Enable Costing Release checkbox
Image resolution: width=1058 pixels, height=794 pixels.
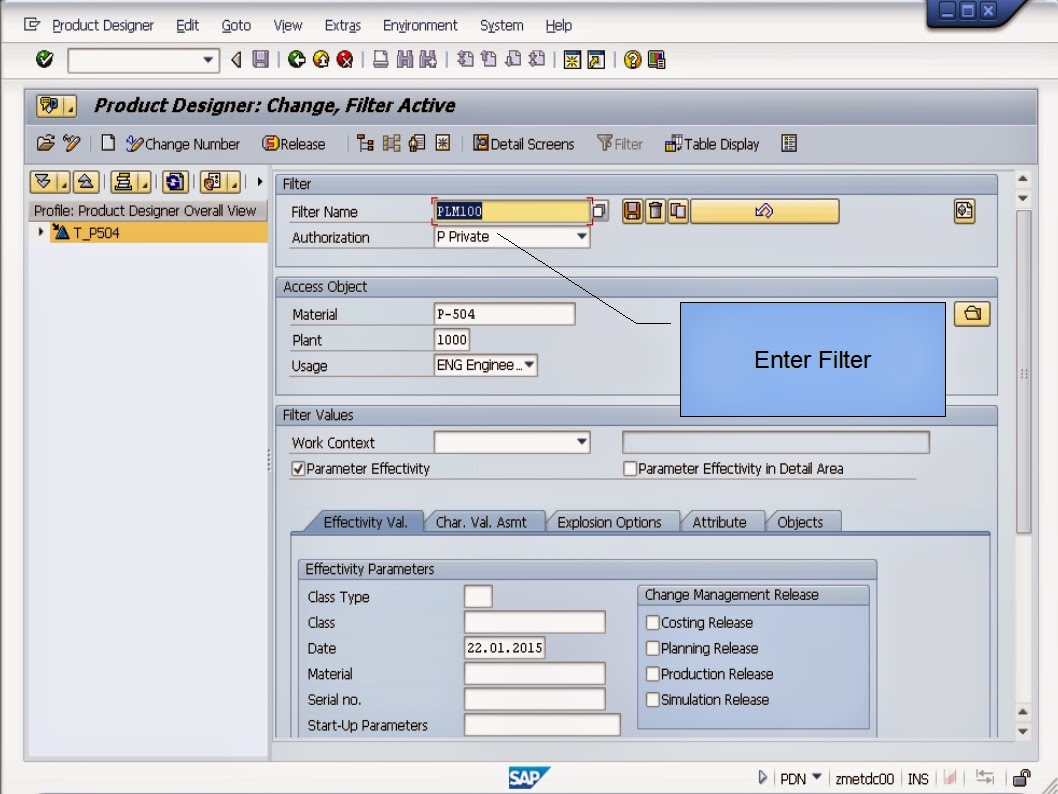coord(653,622)
